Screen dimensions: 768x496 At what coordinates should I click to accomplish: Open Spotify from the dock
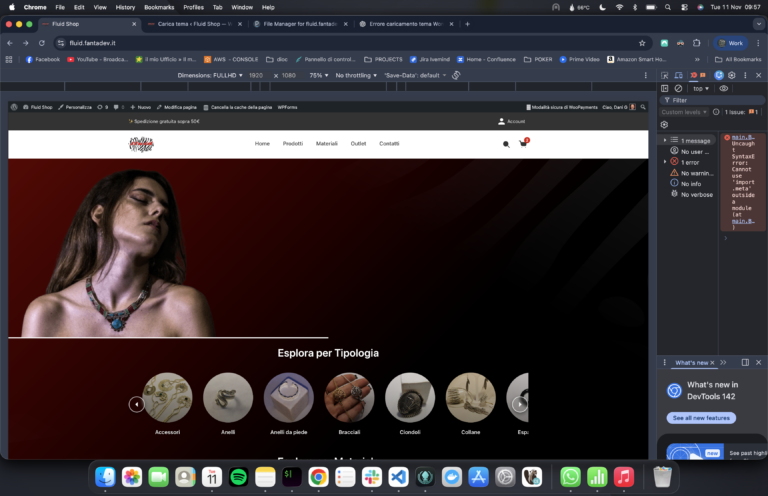coord(238,477)
